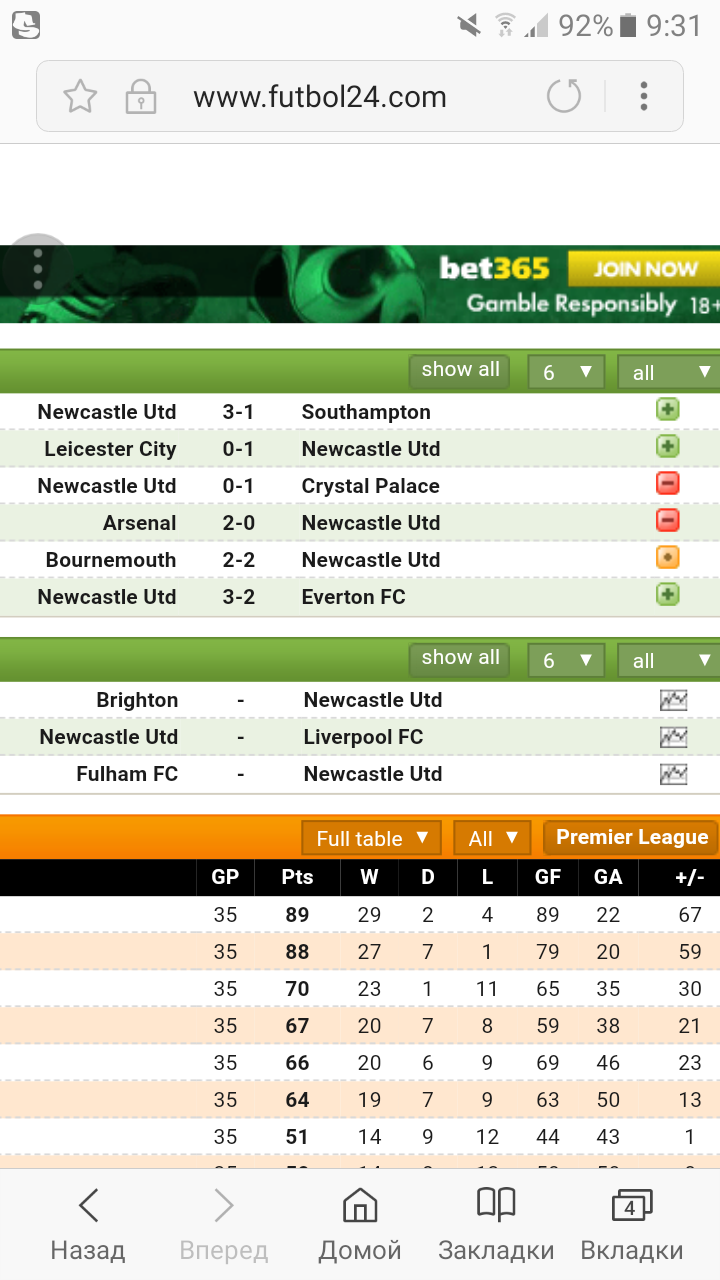
Task: Expand the Full table dropdown
Action: [x=371, y=838]
